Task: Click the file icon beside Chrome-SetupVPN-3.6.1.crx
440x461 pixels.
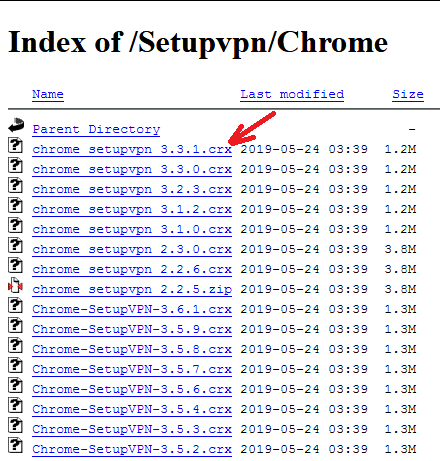Action: pyautogui.click(x=15, y=306)
